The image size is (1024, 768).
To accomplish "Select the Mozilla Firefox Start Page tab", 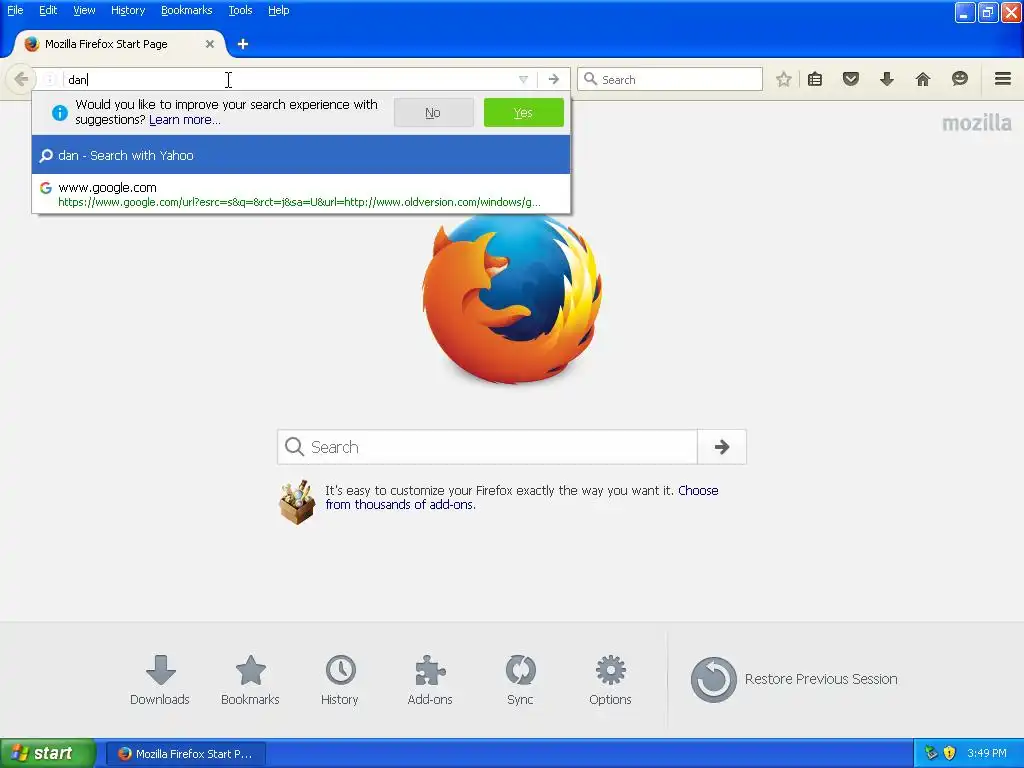I will [x=120, y=44].
